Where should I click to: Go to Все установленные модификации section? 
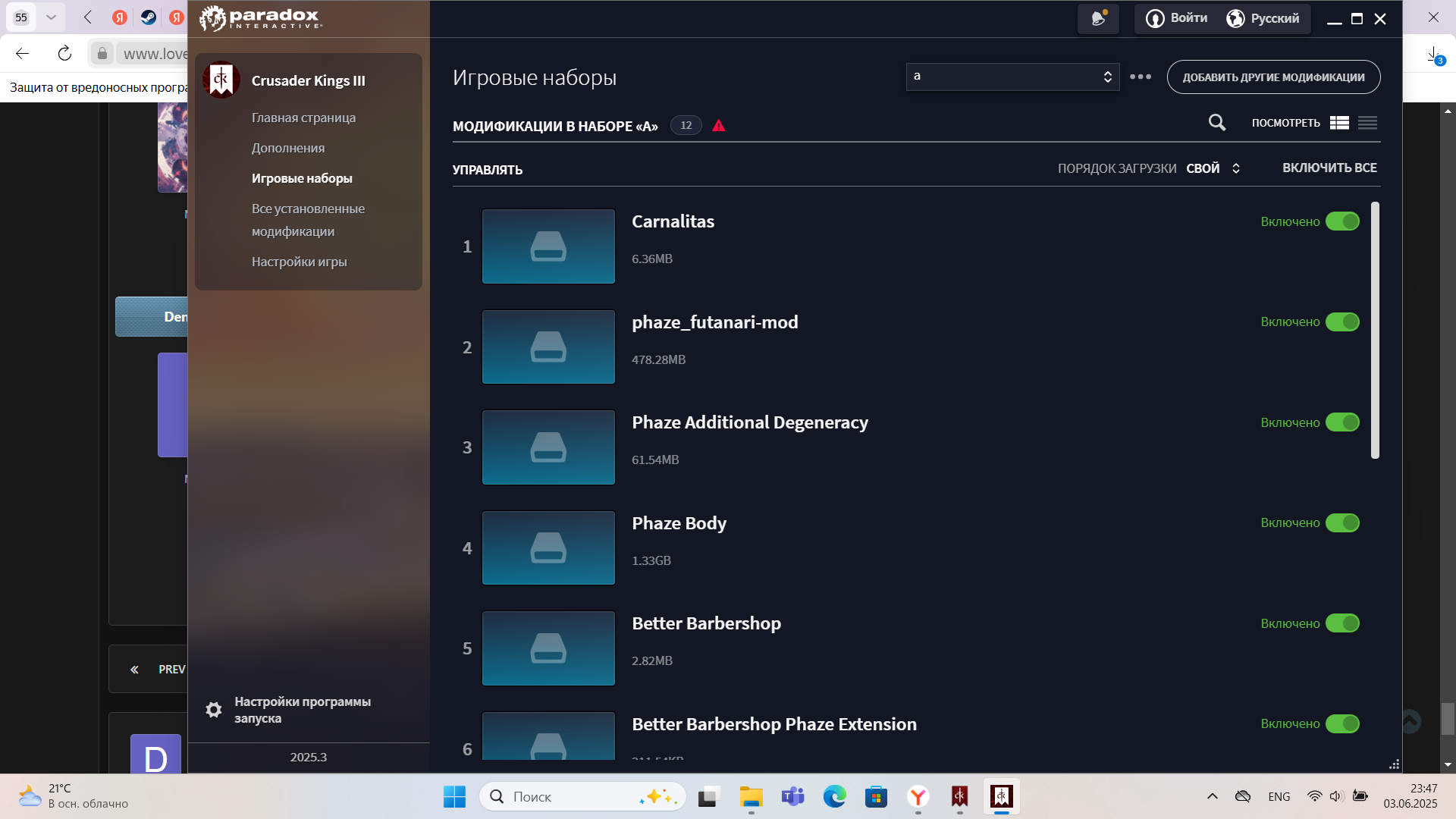coord(308,219)
